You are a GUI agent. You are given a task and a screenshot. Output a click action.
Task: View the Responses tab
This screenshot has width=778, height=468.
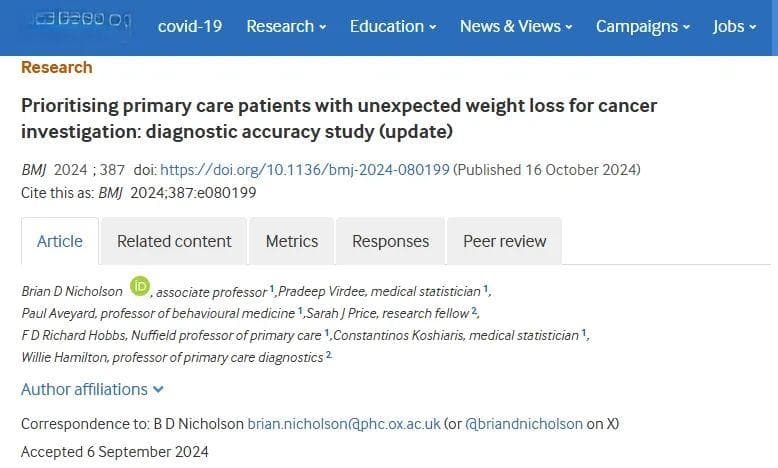(x=390, y=241)
